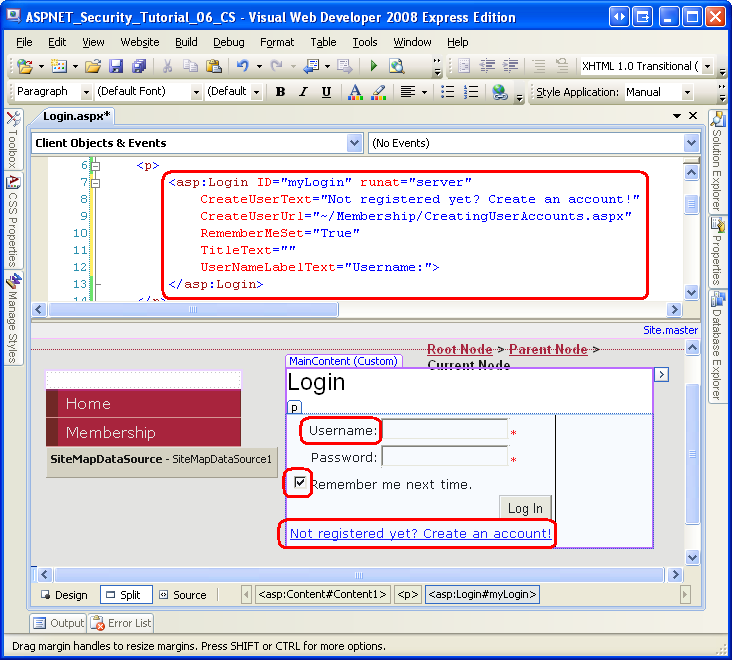Viewport: 732px width, 660px height.
Task: Toggle Bold formatting
Action: click(x=280, y=92)
